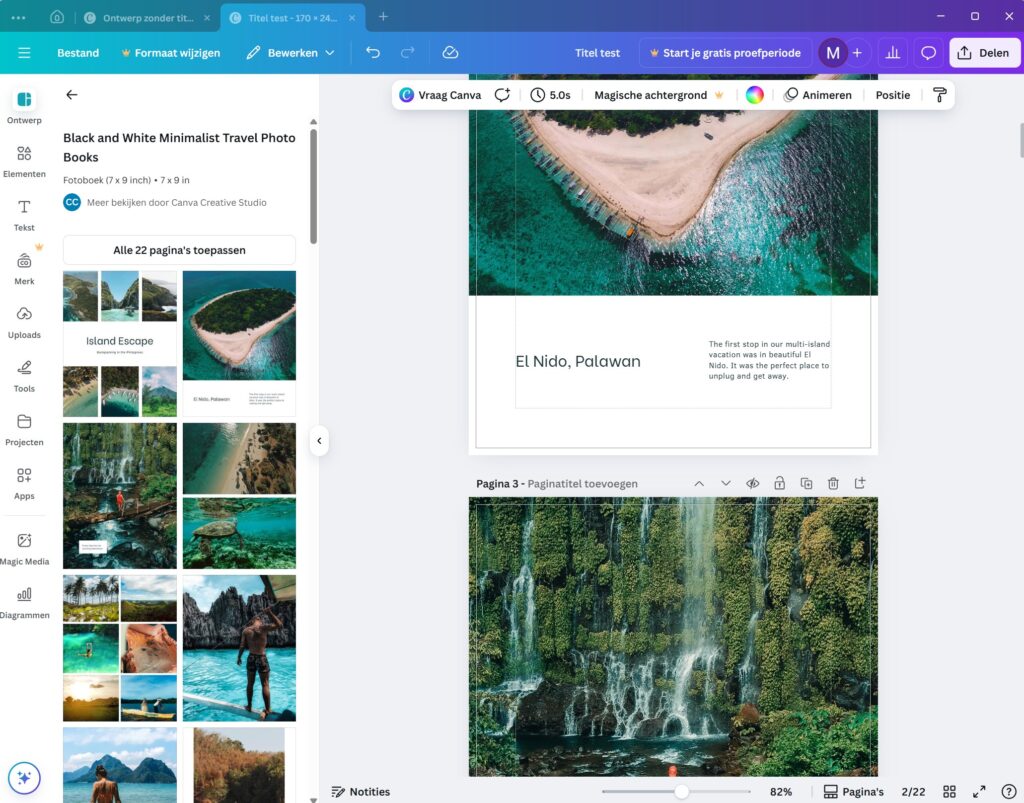Click Alle 22 pagina's toepassen button
The height and width of the screenshot is (803, 1024).
(x=179, y=250)
